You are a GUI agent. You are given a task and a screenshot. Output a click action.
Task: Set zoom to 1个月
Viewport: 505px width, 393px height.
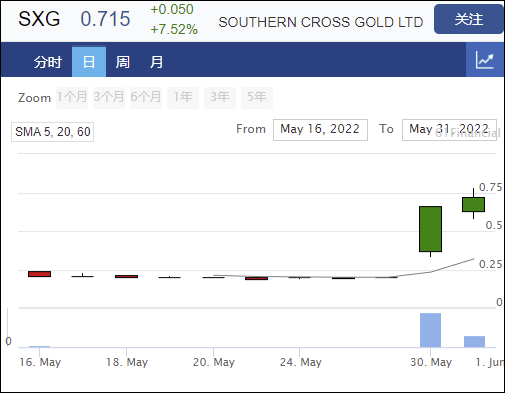72,97
